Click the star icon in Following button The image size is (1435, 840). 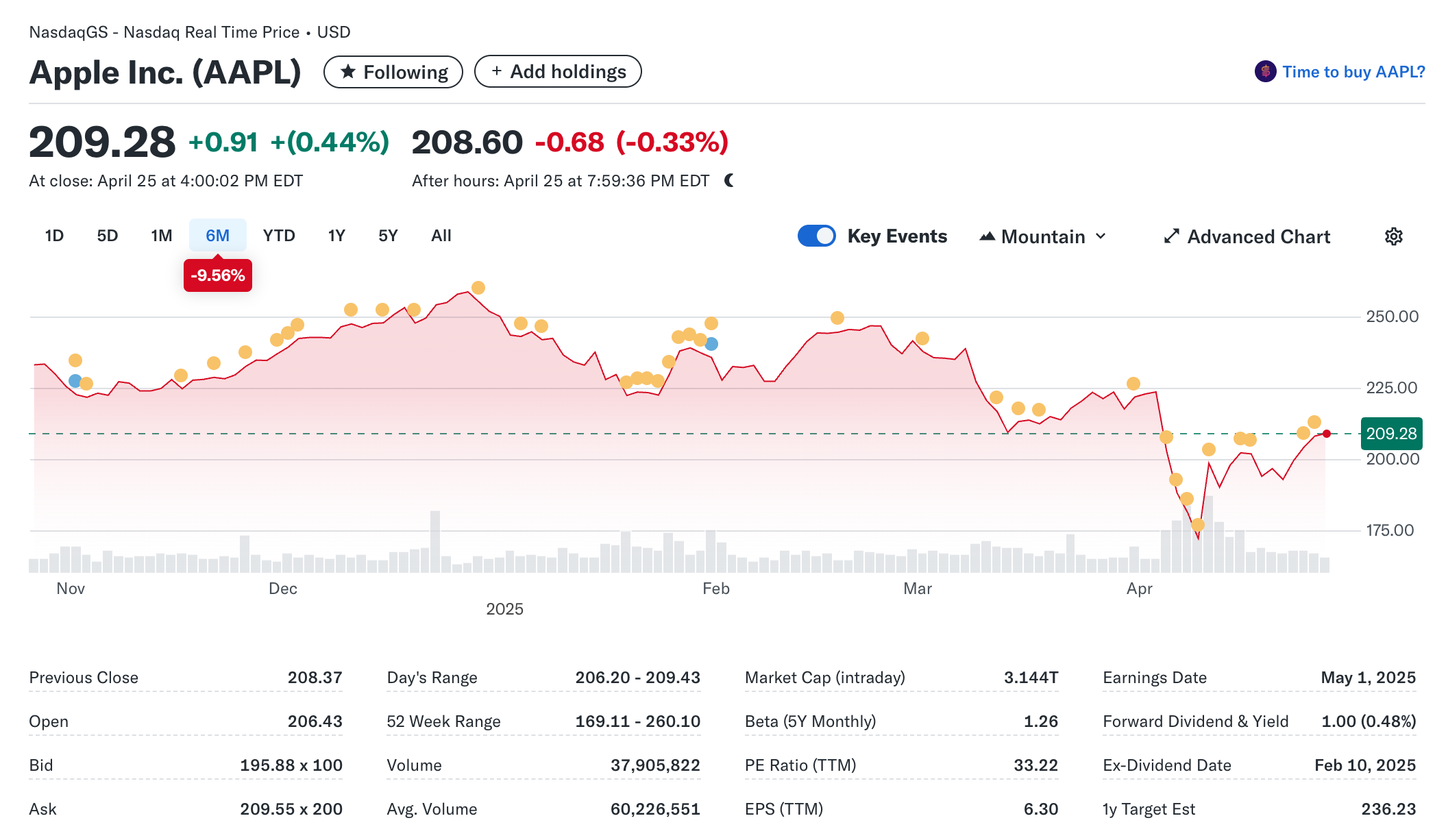coord(348,71)
